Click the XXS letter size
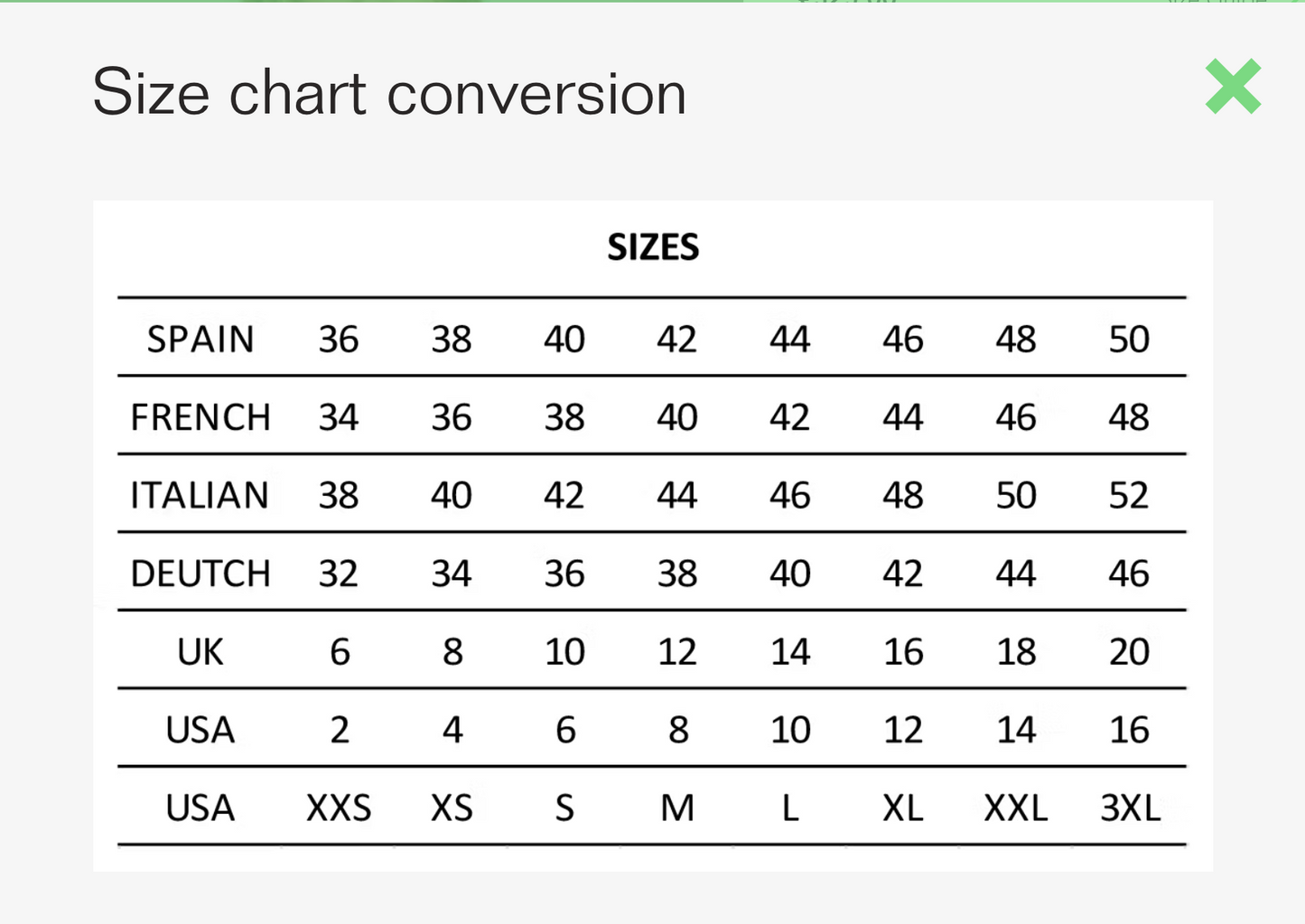The image size is (1305, 924). [339, 808]
